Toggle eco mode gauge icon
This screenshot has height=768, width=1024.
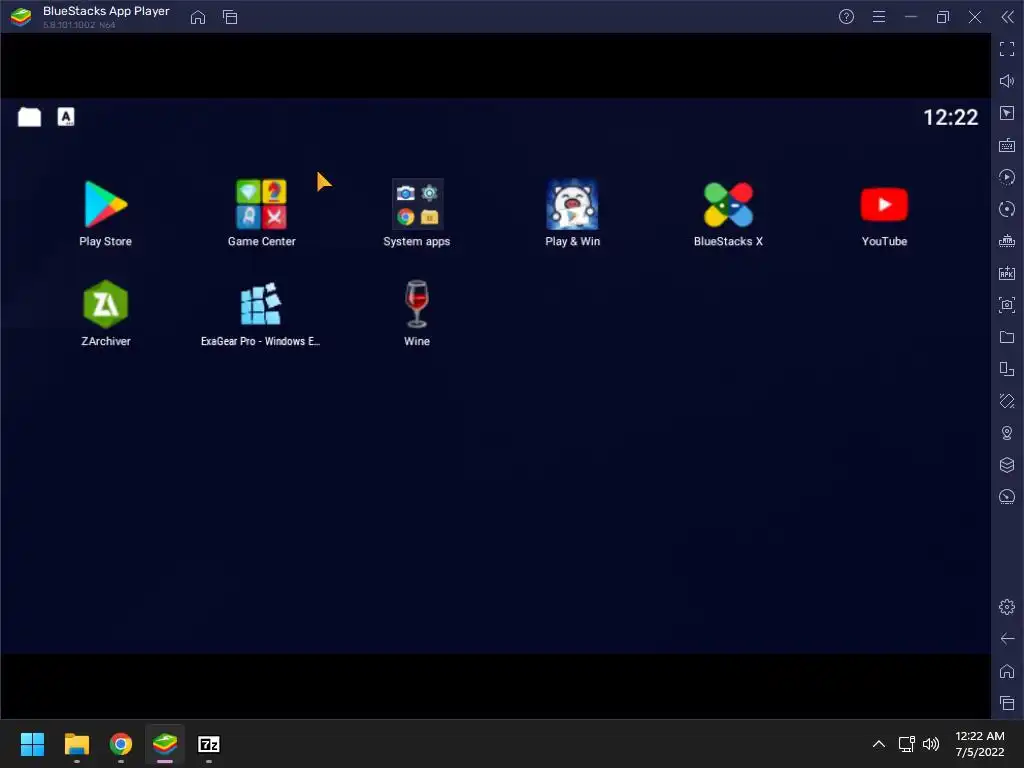[1007, 497]
